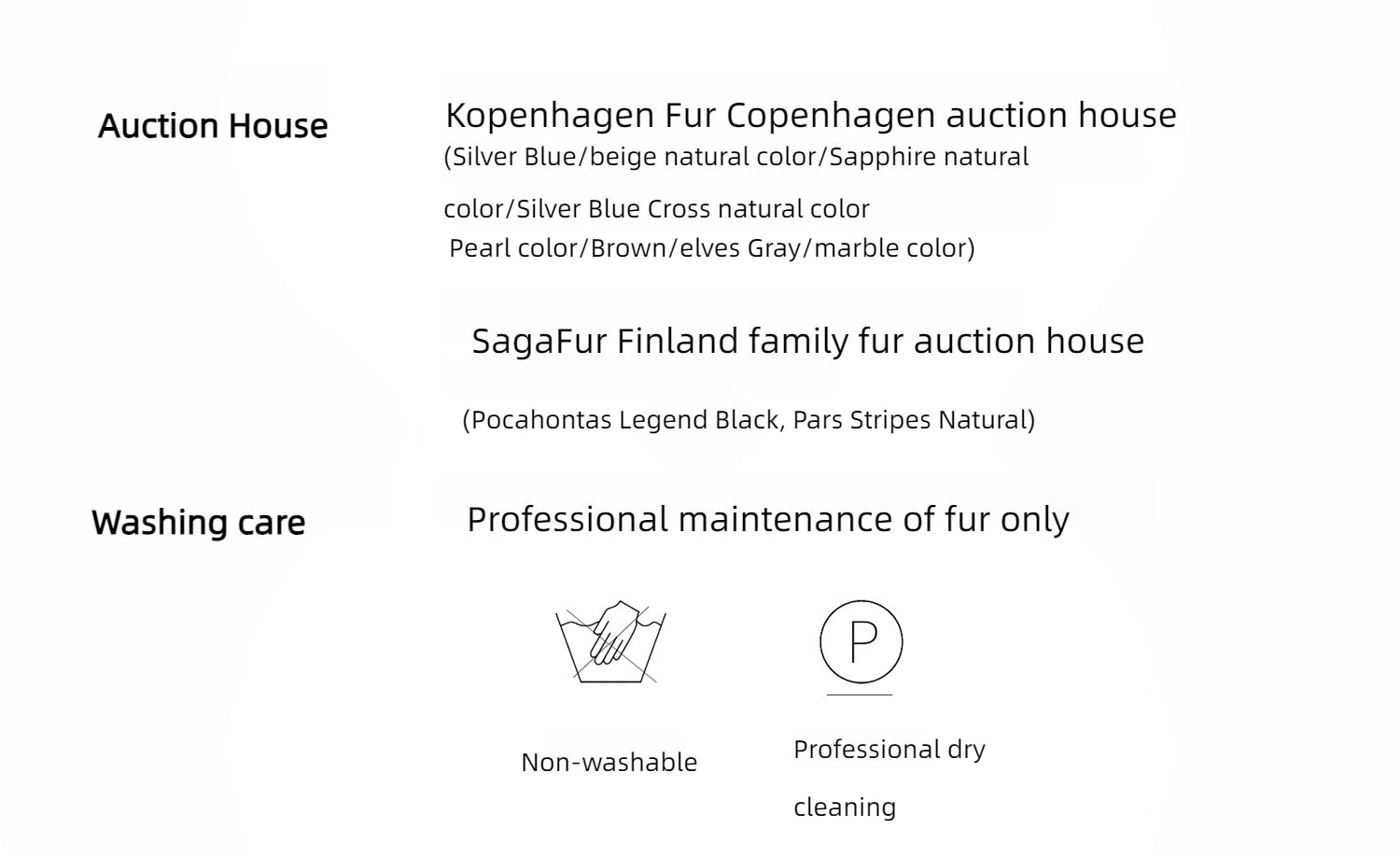Click the Non-washable caption

[x=609, y=763]
